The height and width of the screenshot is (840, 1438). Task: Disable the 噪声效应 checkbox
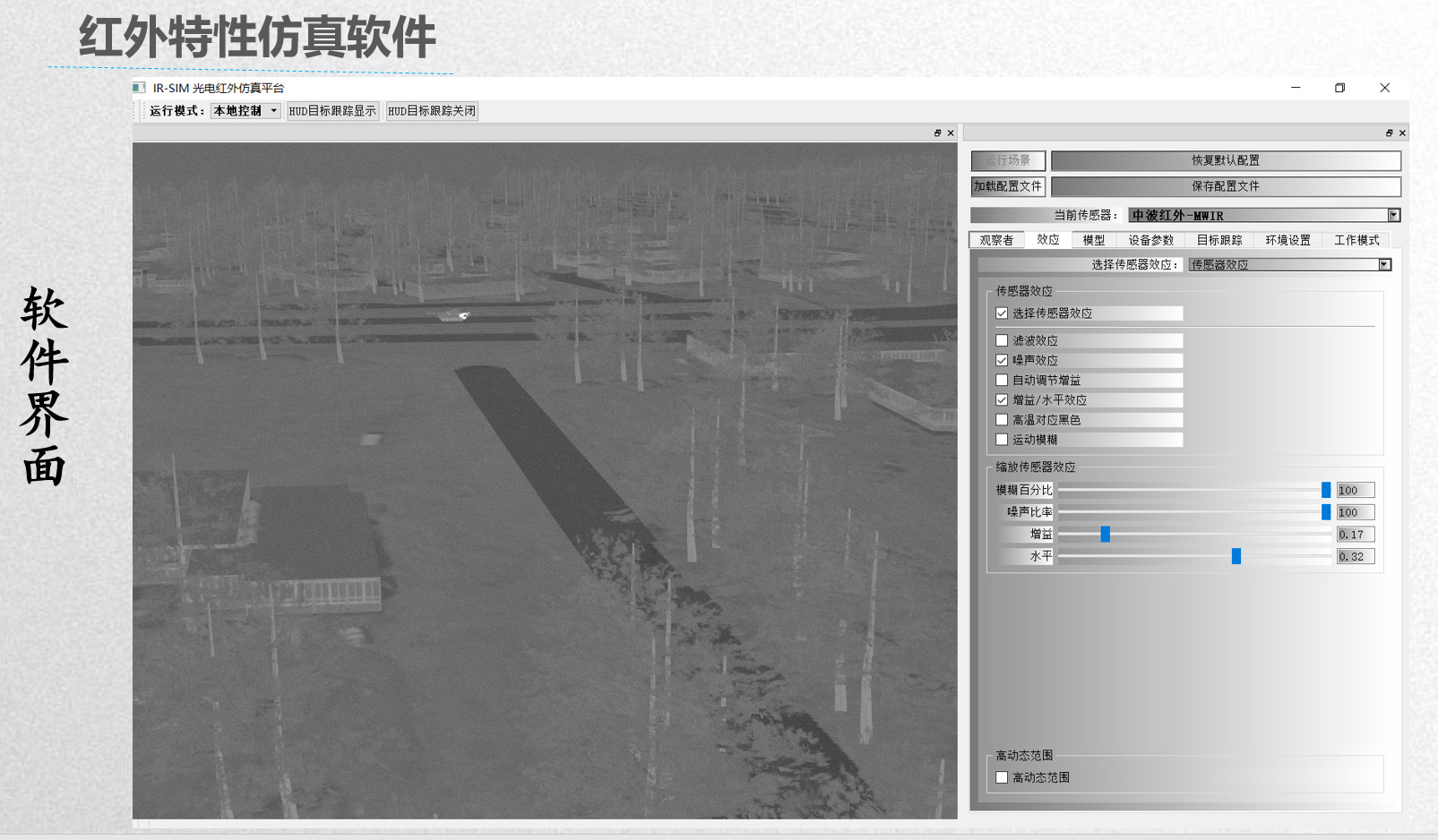tap(1002, 360)
